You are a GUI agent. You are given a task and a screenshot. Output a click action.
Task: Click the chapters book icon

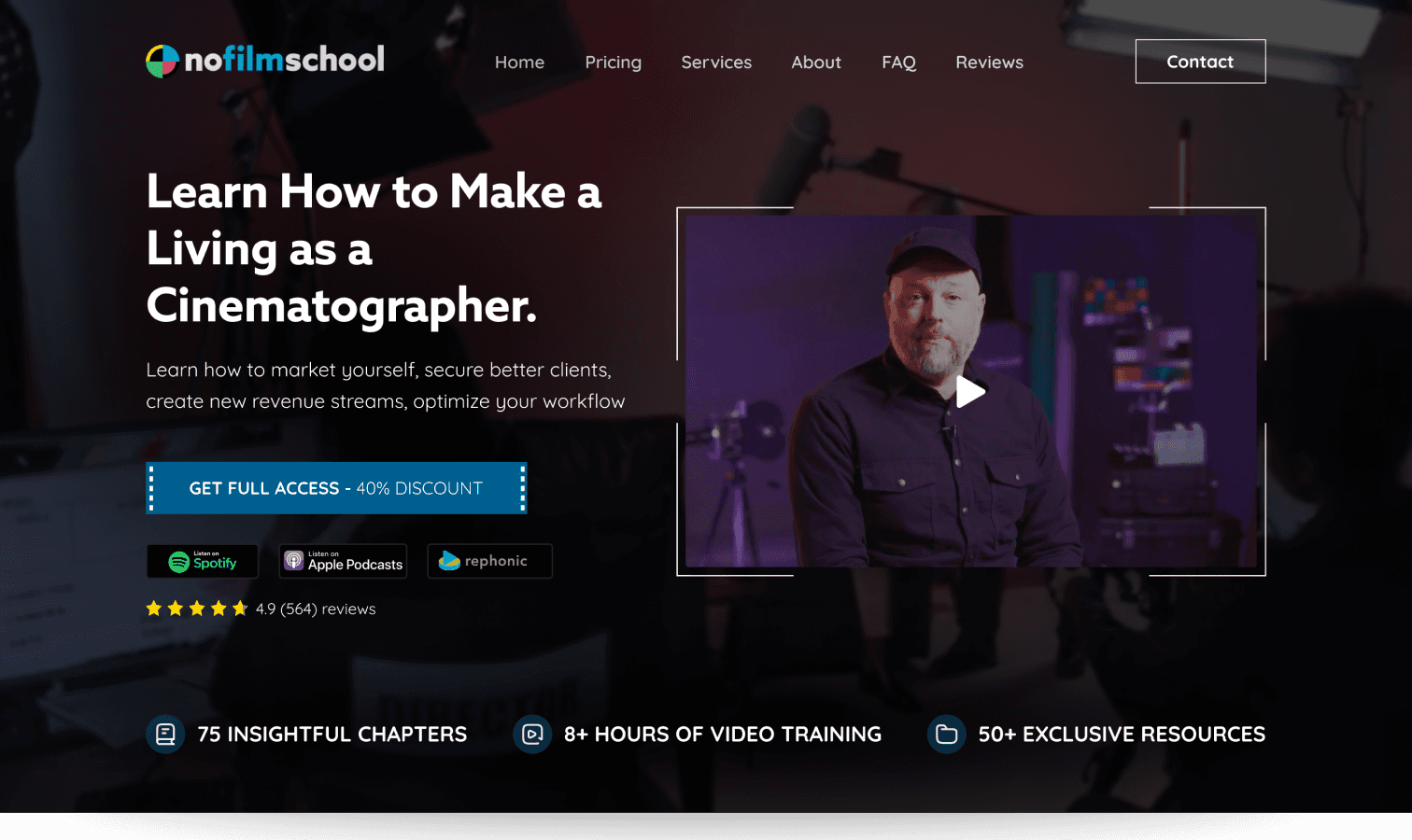tap(165, 735)
